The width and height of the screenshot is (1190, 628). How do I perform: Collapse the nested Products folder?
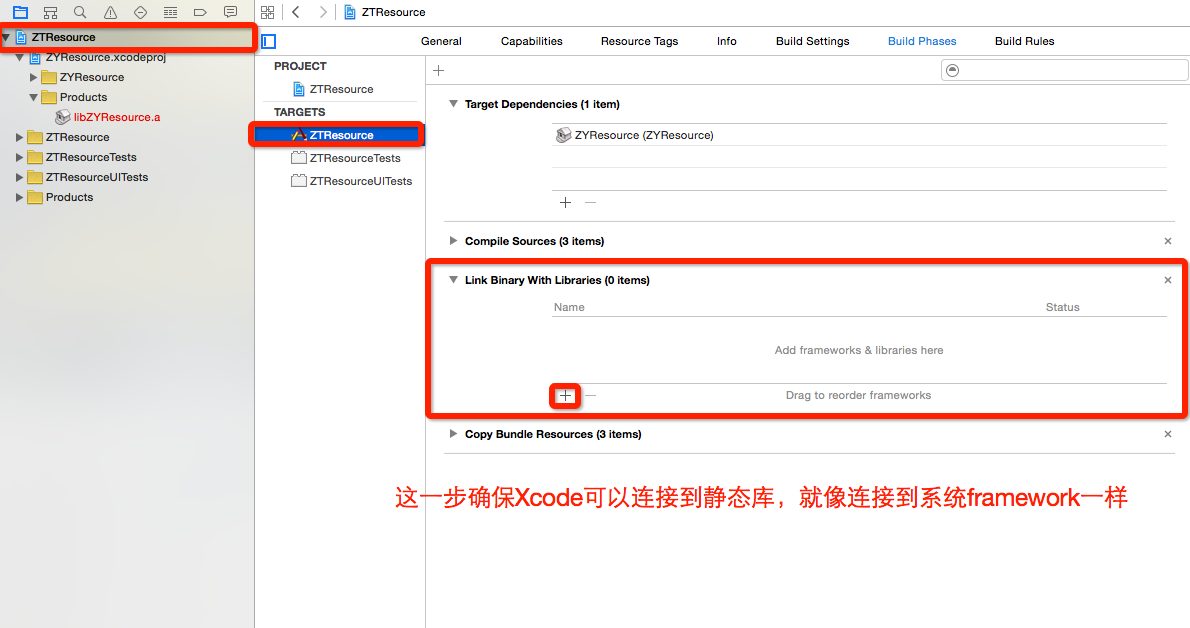coord(33,97)
